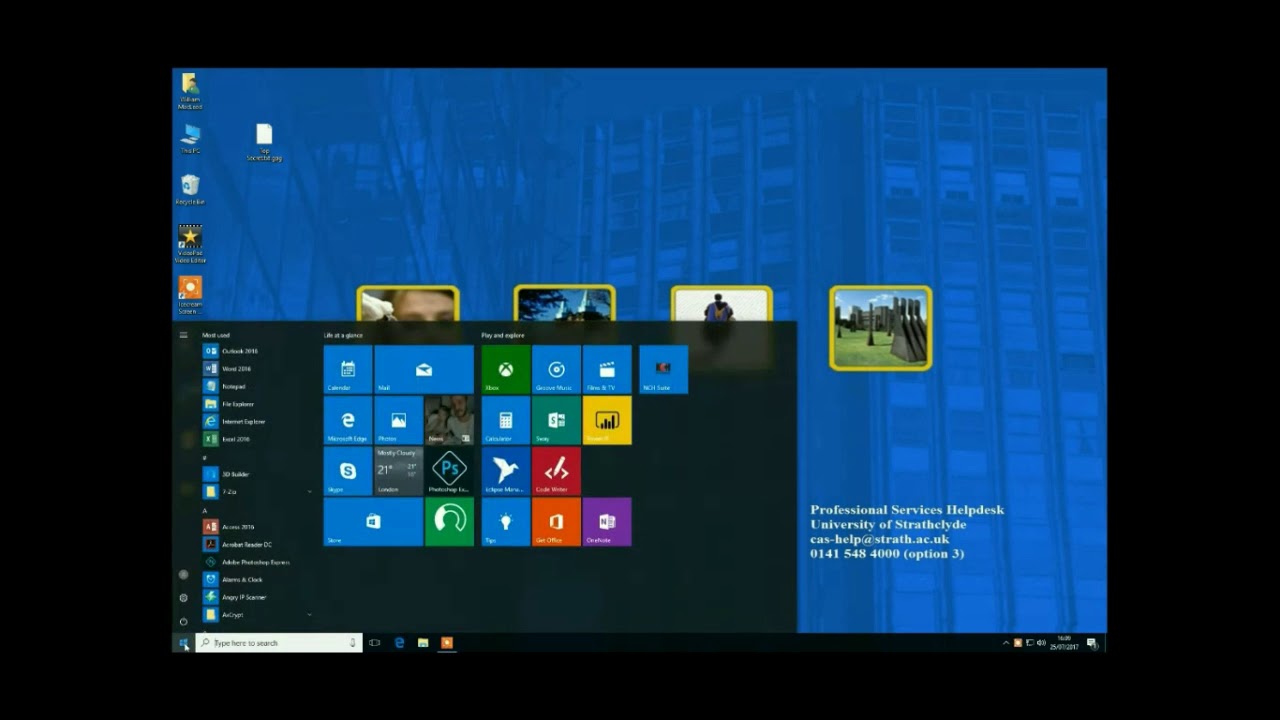Open the Eclipse Manager tile
Viewport: 1280px width, 720px height.
click(506, 471)
